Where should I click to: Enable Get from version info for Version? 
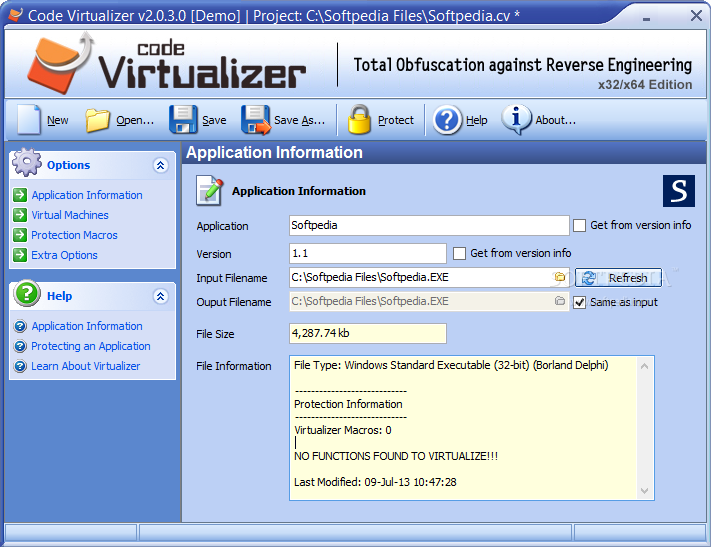point(459,254)
